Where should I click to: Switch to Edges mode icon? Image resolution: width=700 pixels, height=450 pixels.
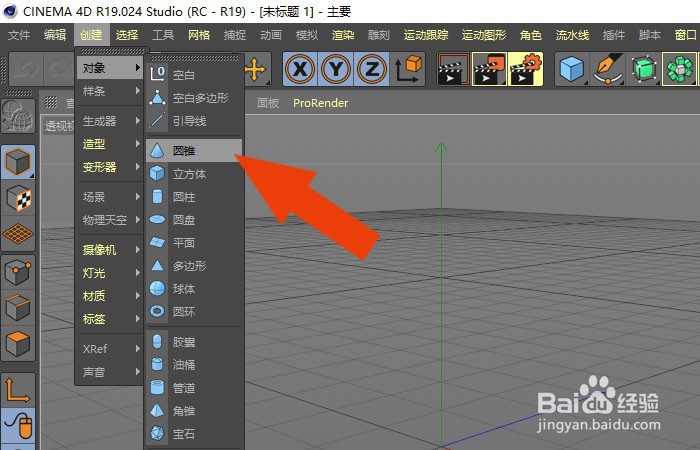(x=18, y=308)
